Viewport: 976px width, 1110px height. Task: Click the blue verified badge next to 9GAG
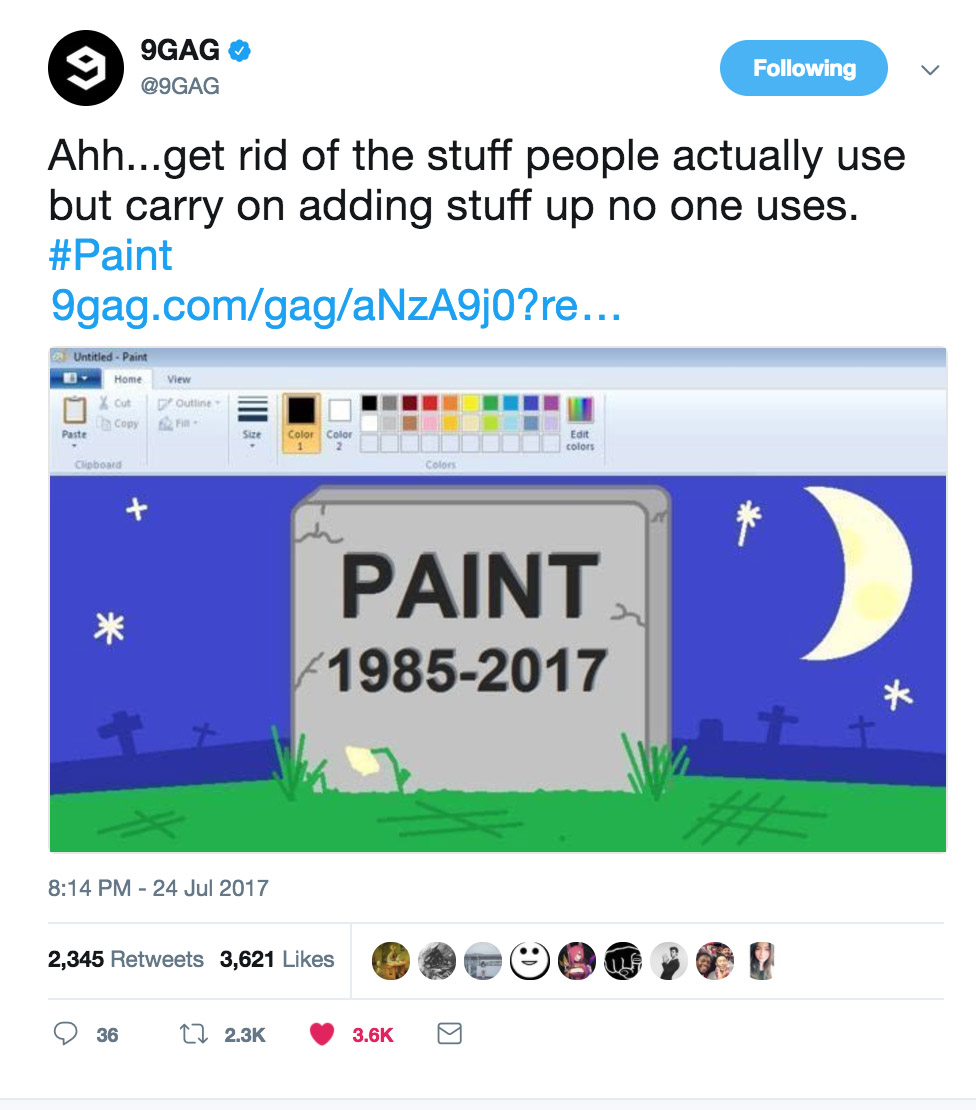(x=239, y=50)
